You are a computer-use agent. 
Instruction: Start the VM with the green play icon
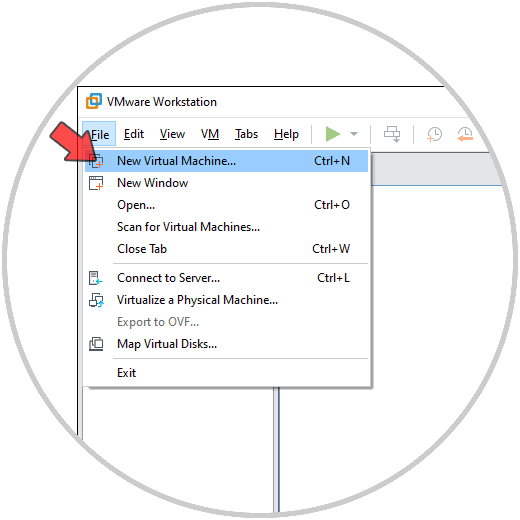pyautogui.click(x=332, y=134)
